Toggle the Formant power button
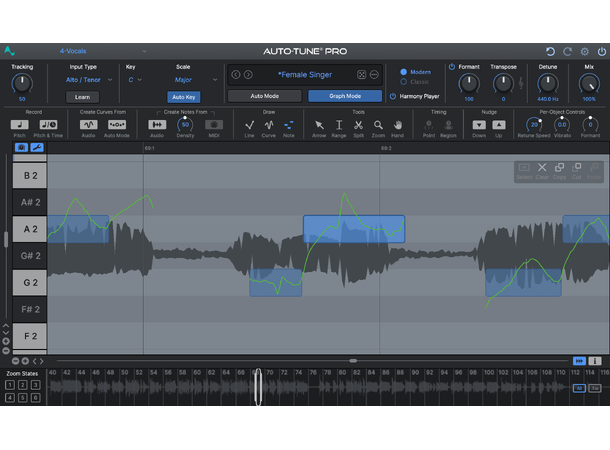 [452, 67]
